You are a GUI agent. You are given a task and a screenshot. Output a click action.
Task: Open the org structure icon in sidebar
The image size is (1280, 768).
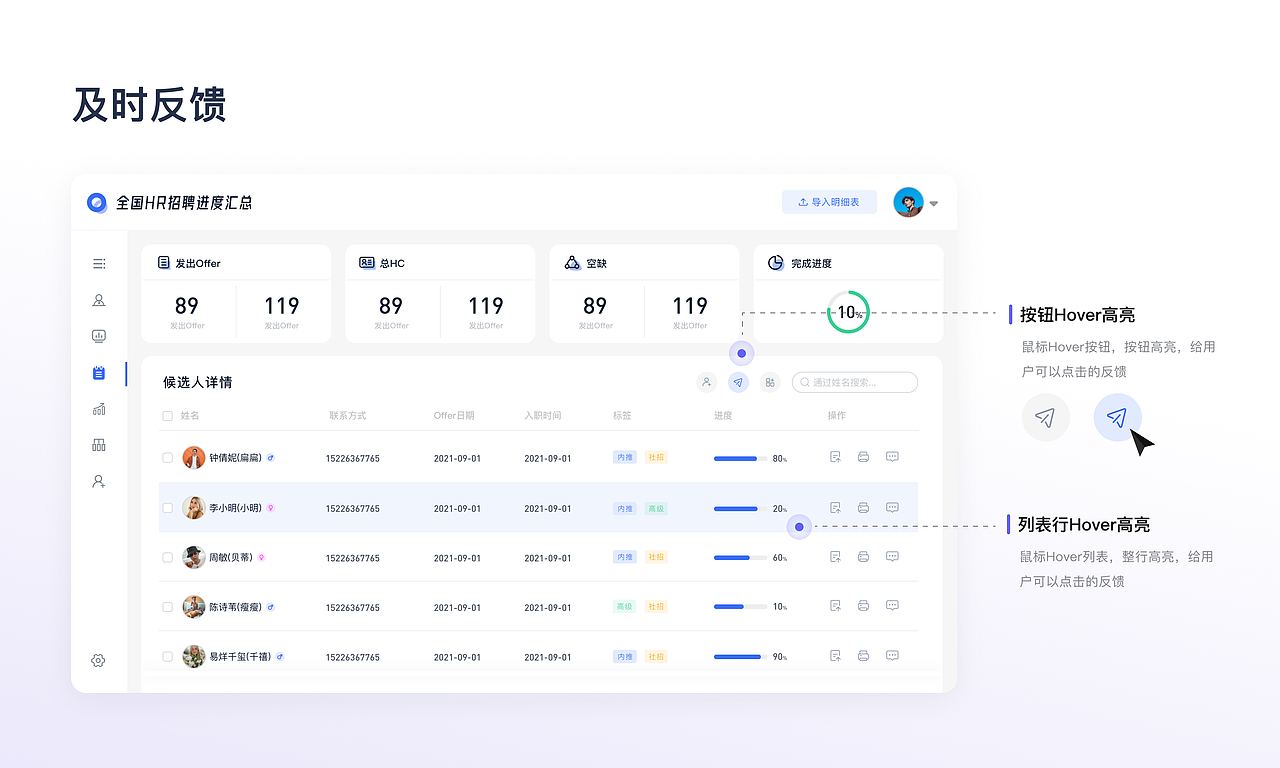pyautogui.click(x=99, y=445)
